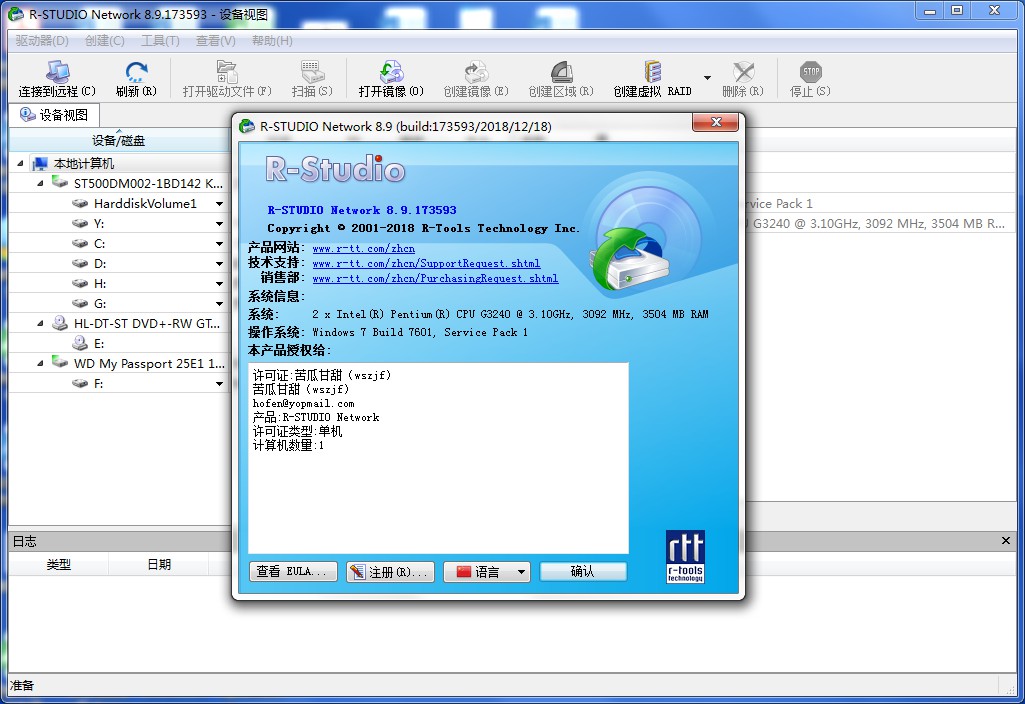The width and height of the screenshot is (1025, 704).
Task: Click the View EULA (查看 EULA...) button
Action: (293, 571)
